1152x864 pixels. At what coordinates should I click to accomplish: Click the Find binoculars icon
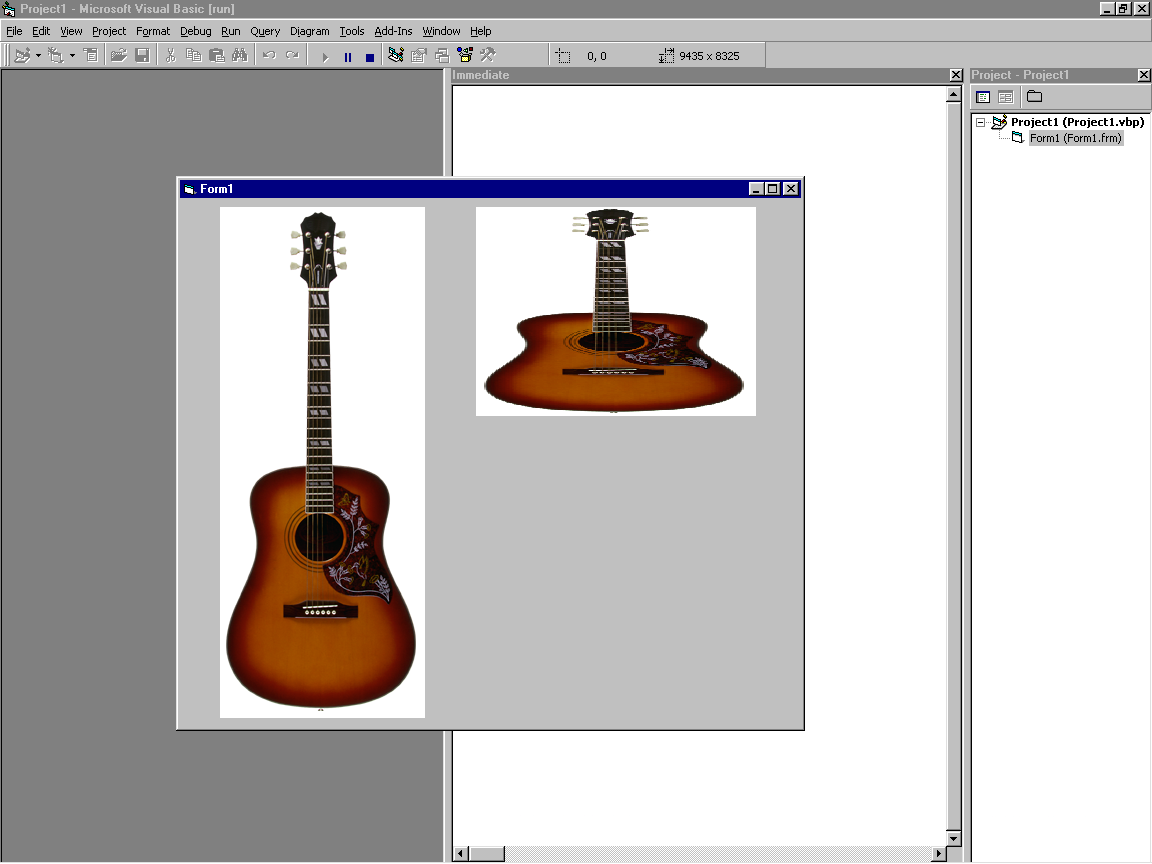click(x=240, y=55)
